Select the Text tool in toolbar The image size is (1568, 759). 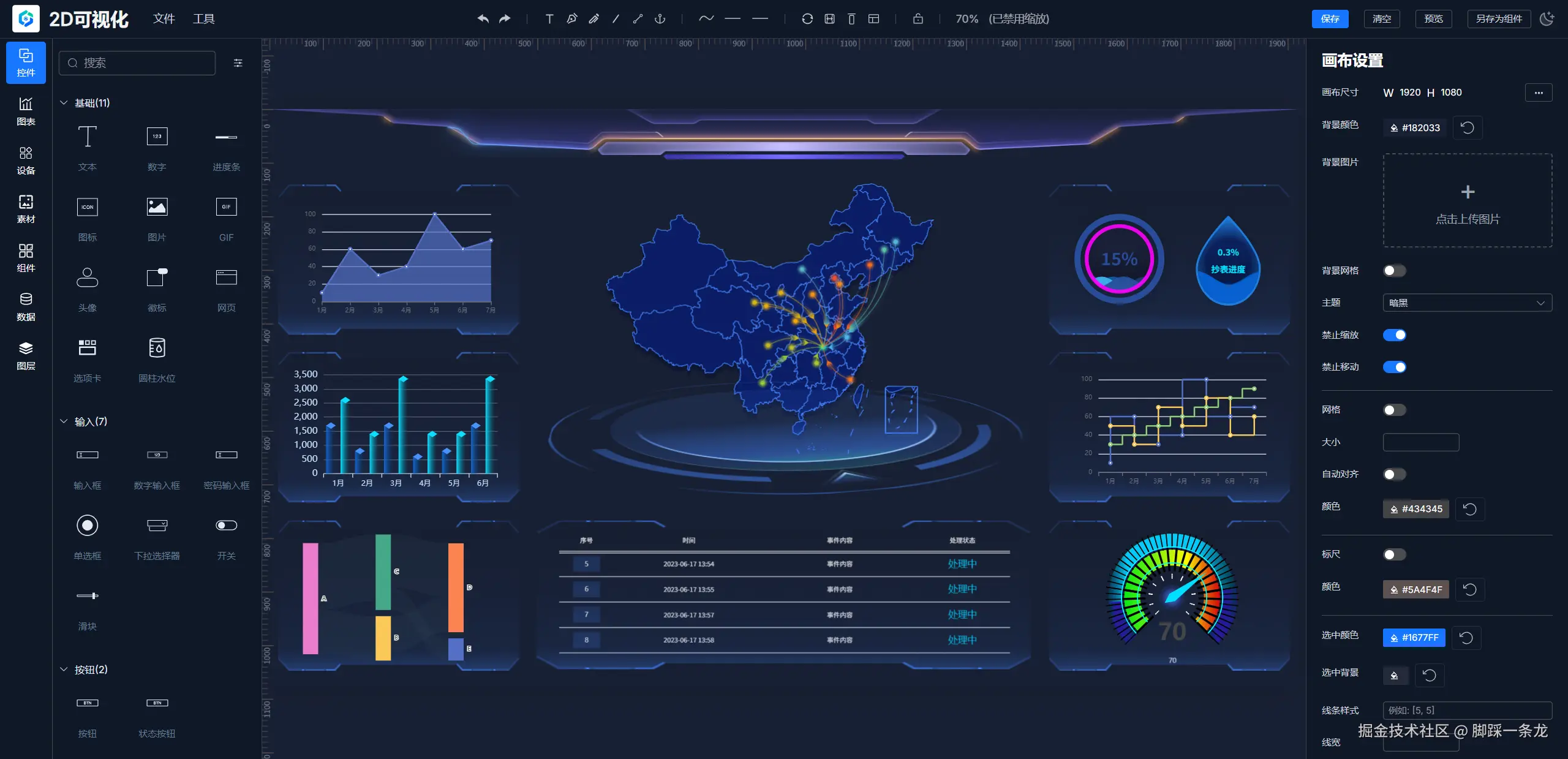click(549, 18)
